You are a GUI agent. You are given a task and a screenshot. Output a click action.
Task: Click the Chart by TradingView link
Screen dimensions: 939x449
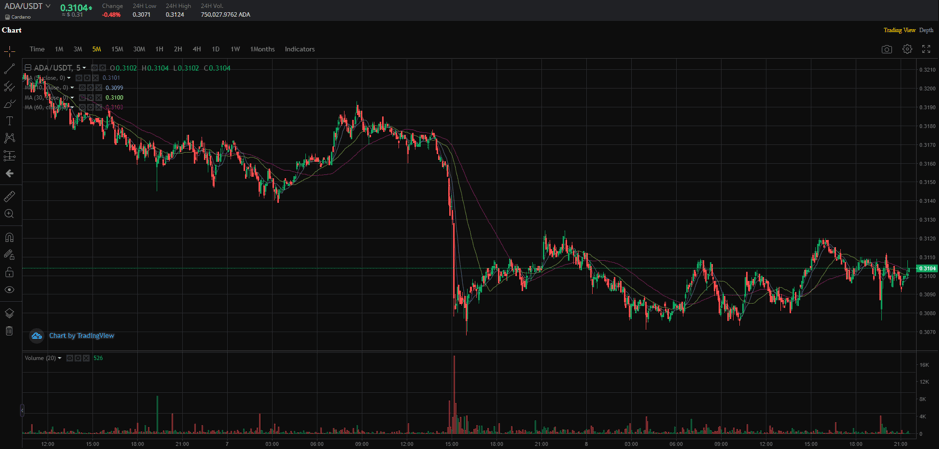[x=81, y=336]
